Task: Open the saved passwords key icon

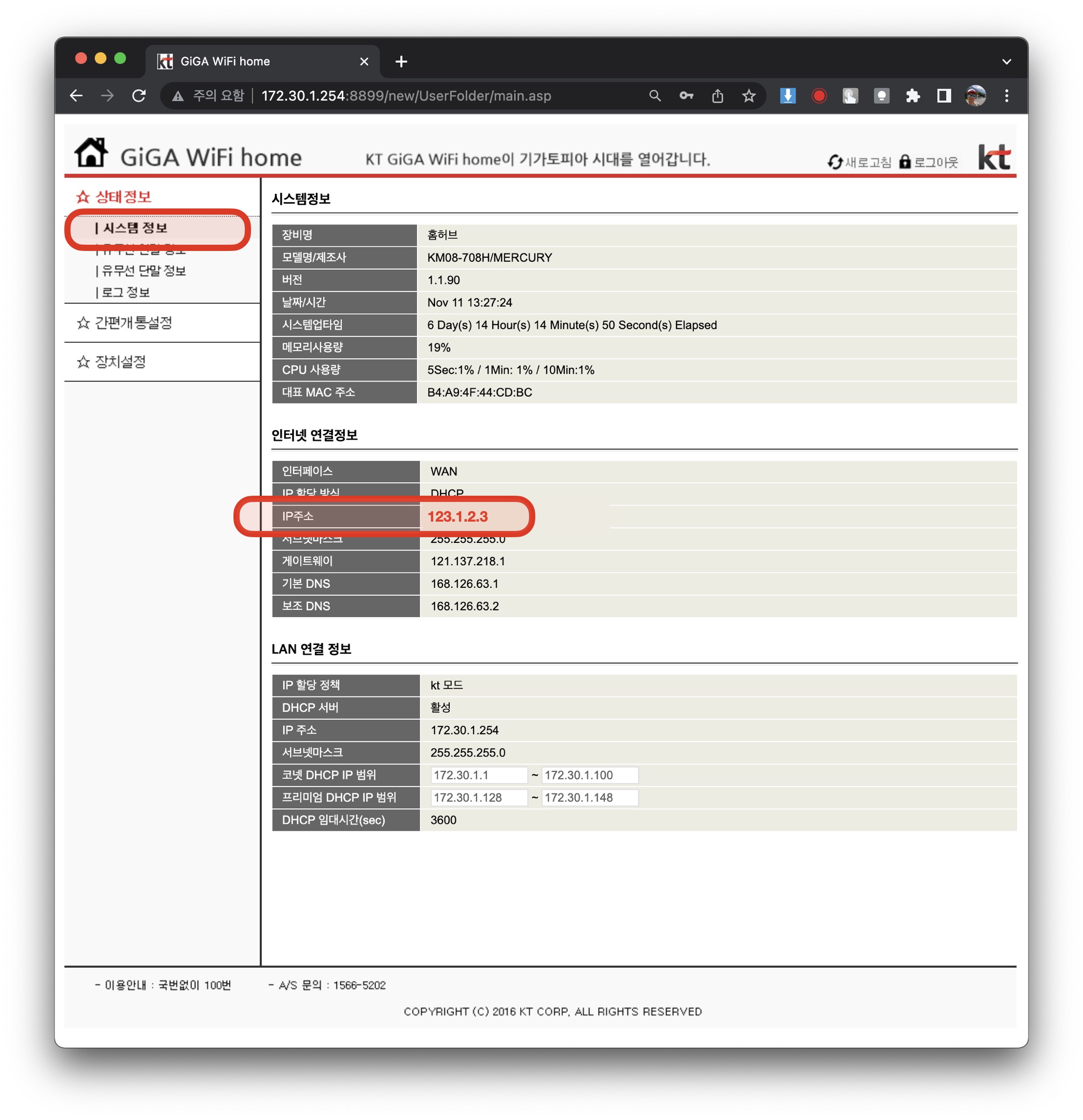Action: [x=686, y=96]
